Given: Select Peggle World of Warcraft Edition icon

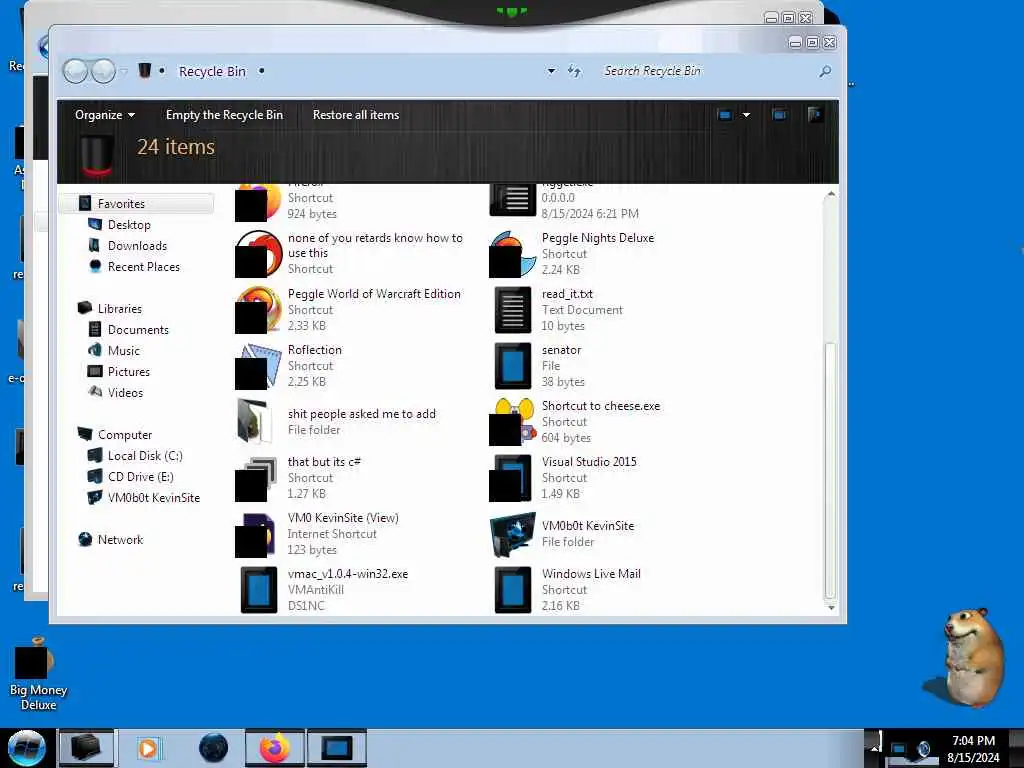Looking at the screenshot, I should tap(258, 310).
